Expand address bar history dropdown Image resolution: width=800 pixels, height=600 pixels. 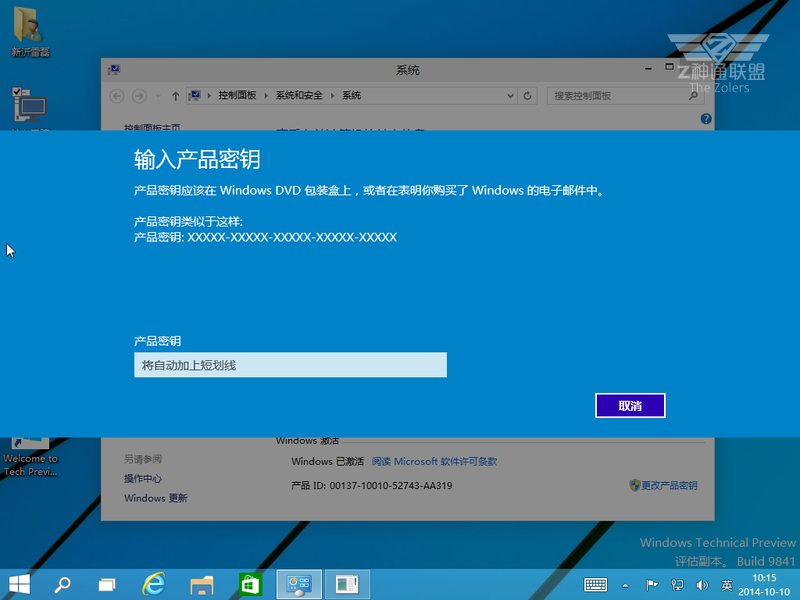point(510,96)
